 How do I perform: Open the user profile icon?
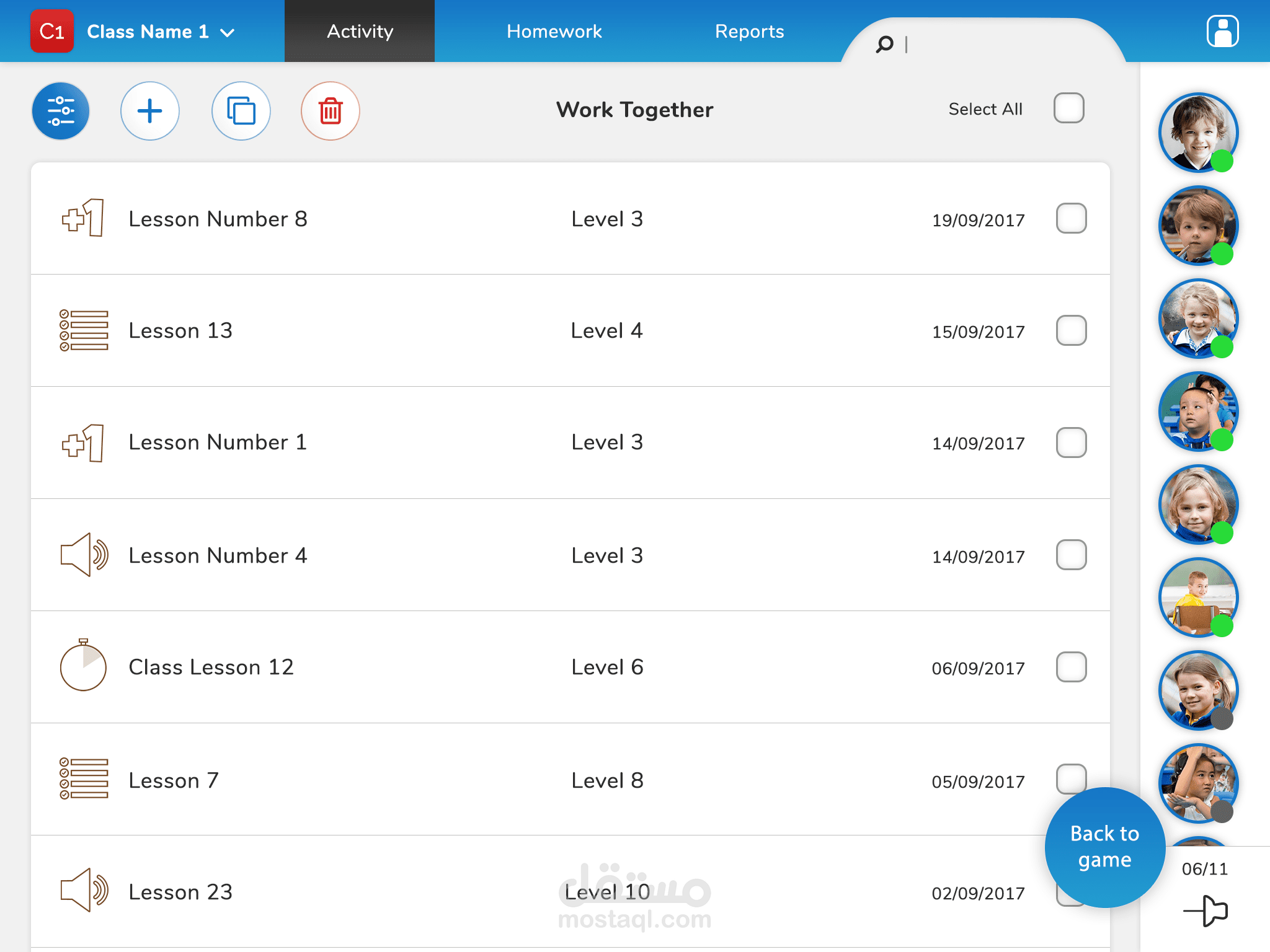tap(1222, 32)
